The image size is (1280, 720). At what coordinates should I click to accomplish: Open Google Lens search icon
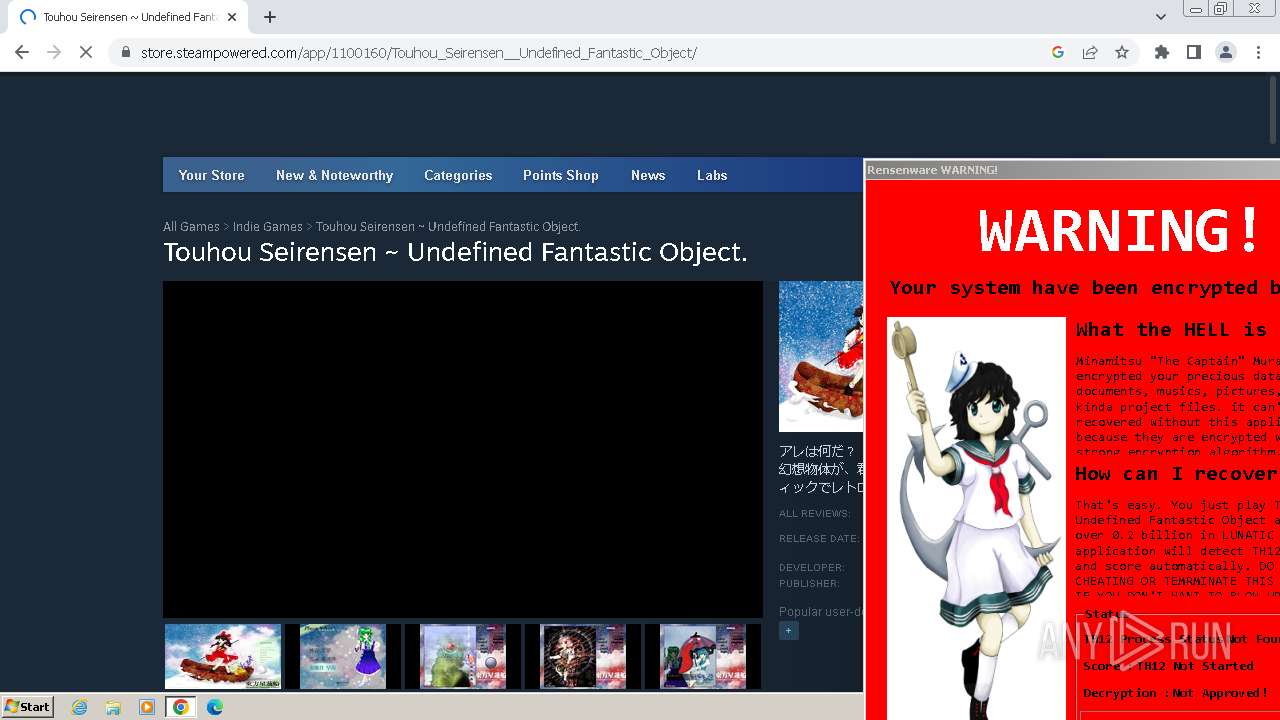tap(1058, 52)
